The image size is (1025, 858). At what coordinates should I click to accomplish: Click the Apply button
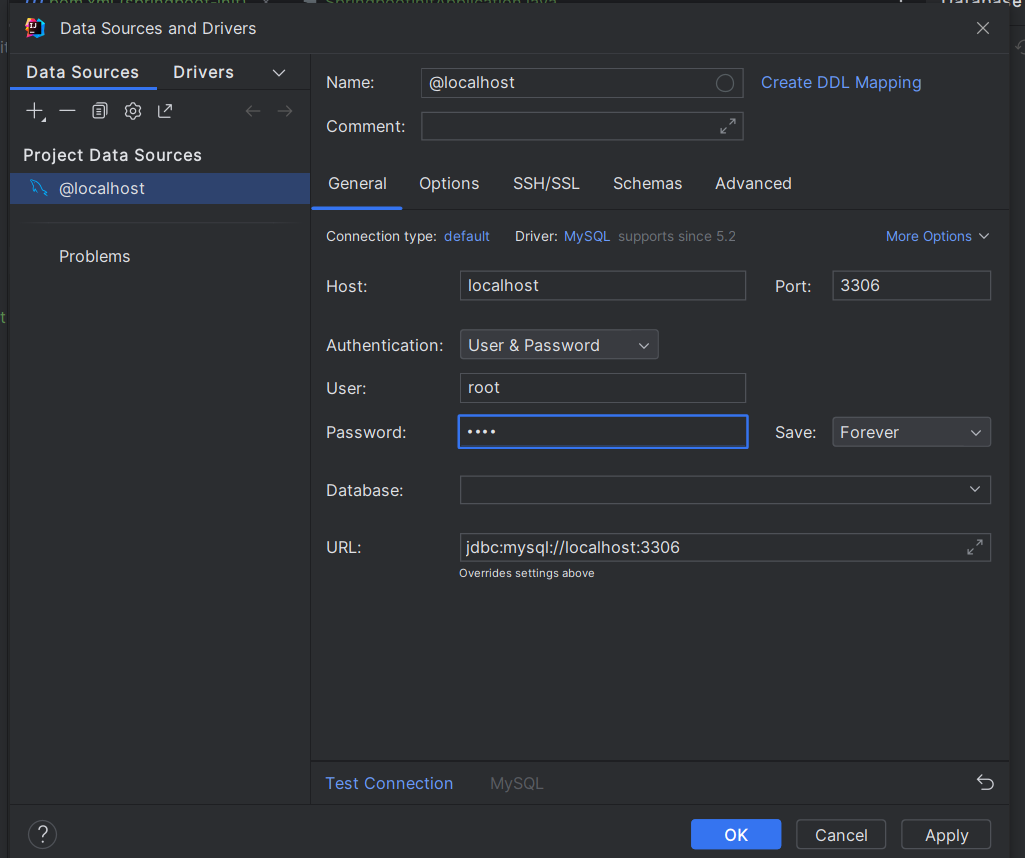click(x=946, y=834)
